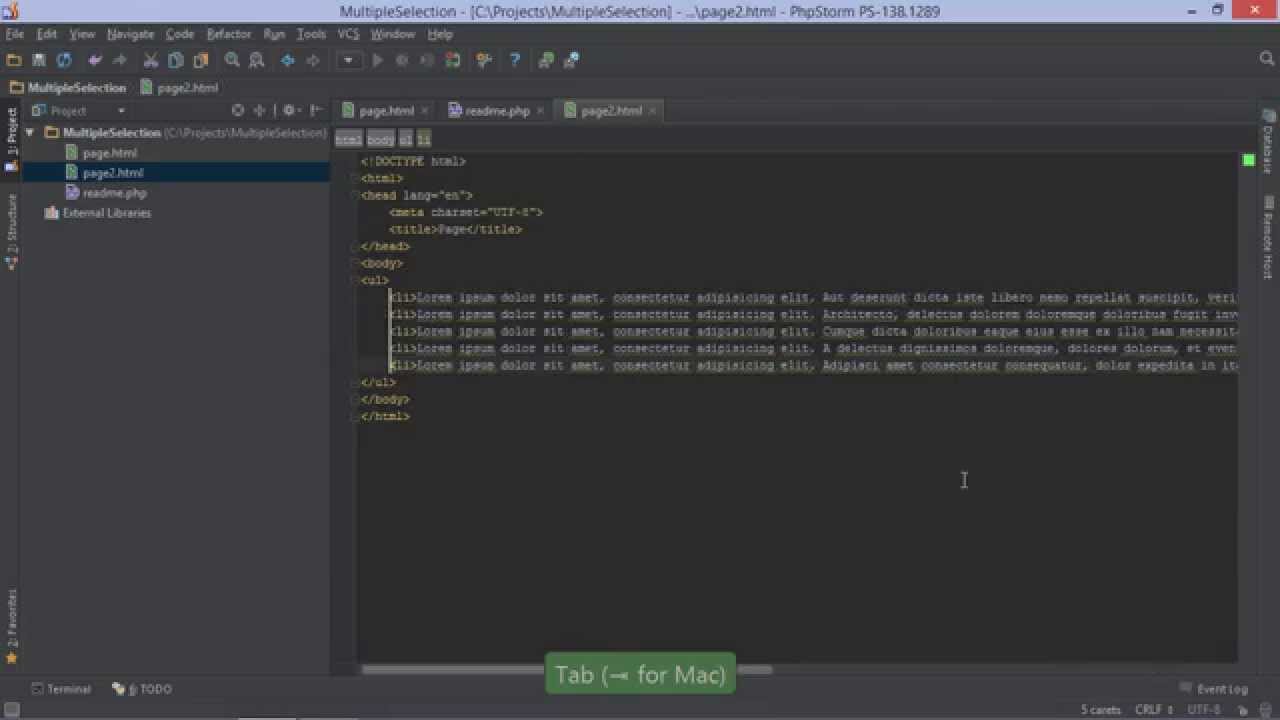The image size is (1280, 720).
Task: Click the Cut scissors icon
Action: 151,60
